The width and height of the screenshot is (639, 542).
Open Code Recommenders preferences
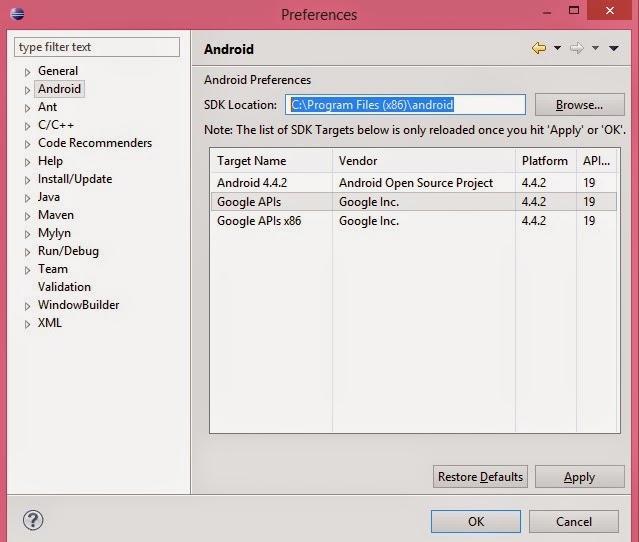95,143
